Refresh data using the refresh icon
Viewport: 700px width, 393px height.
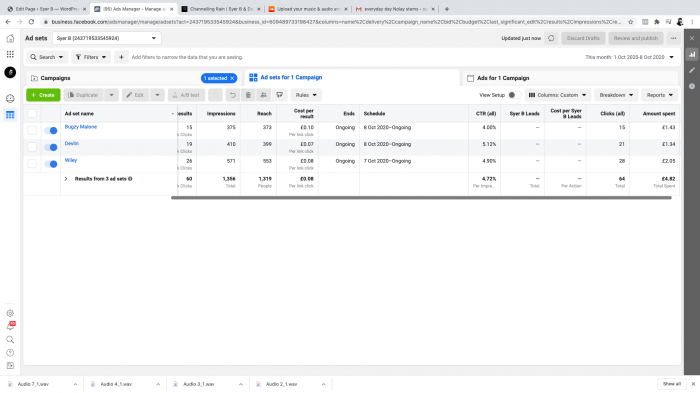[x=551, y=38]
